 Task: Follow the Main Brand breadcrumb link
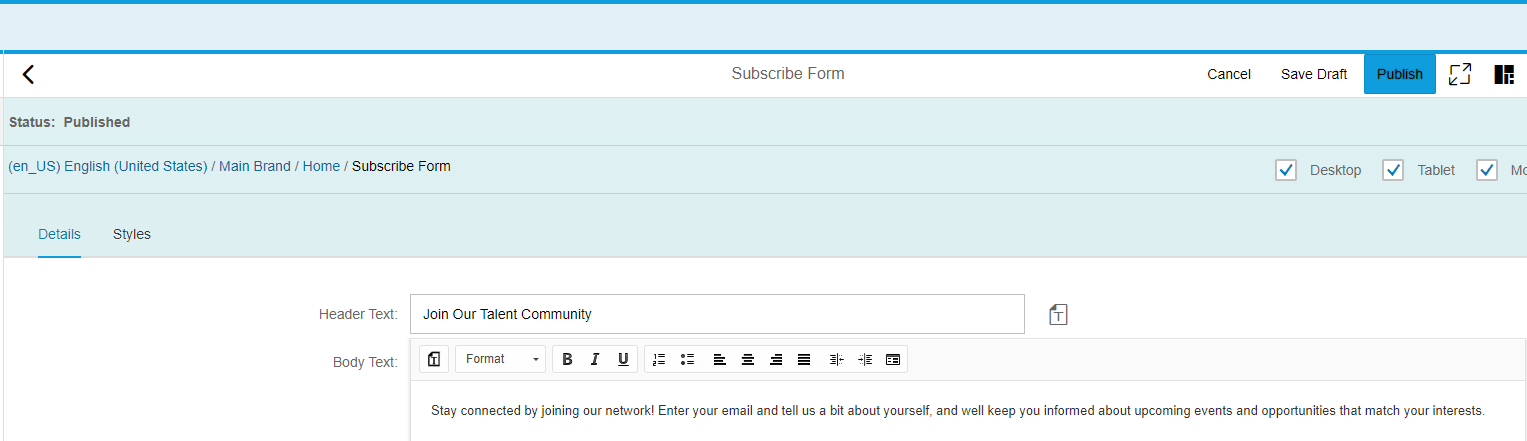pyautogui.click(x=255, y=166)
